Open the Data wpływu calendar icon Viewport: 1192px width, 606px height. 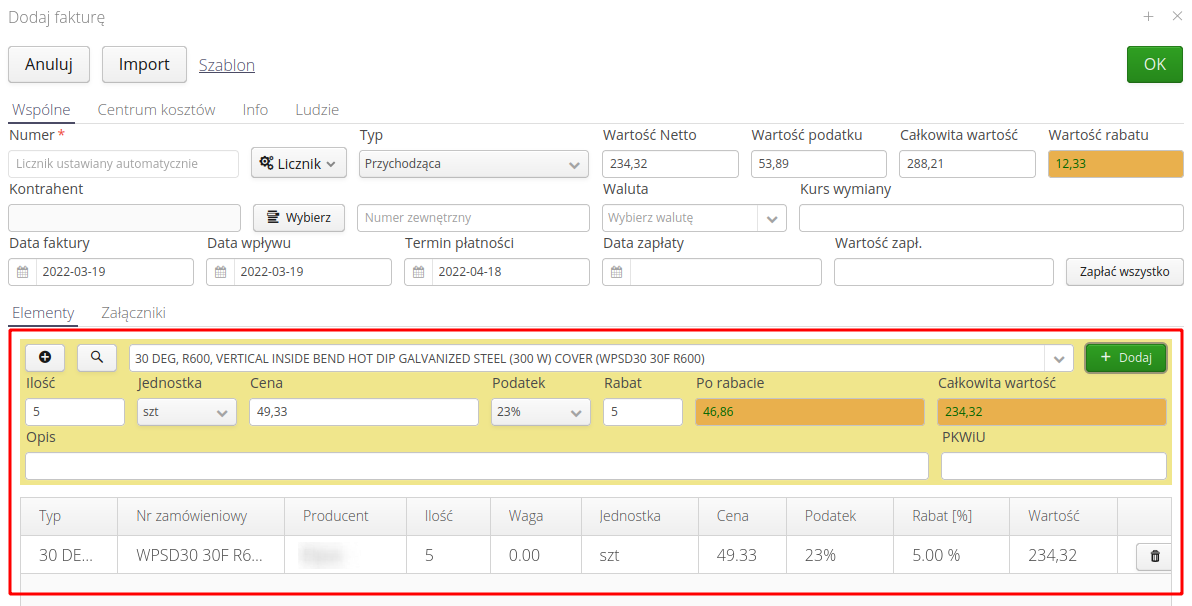(x=221, y=272)
